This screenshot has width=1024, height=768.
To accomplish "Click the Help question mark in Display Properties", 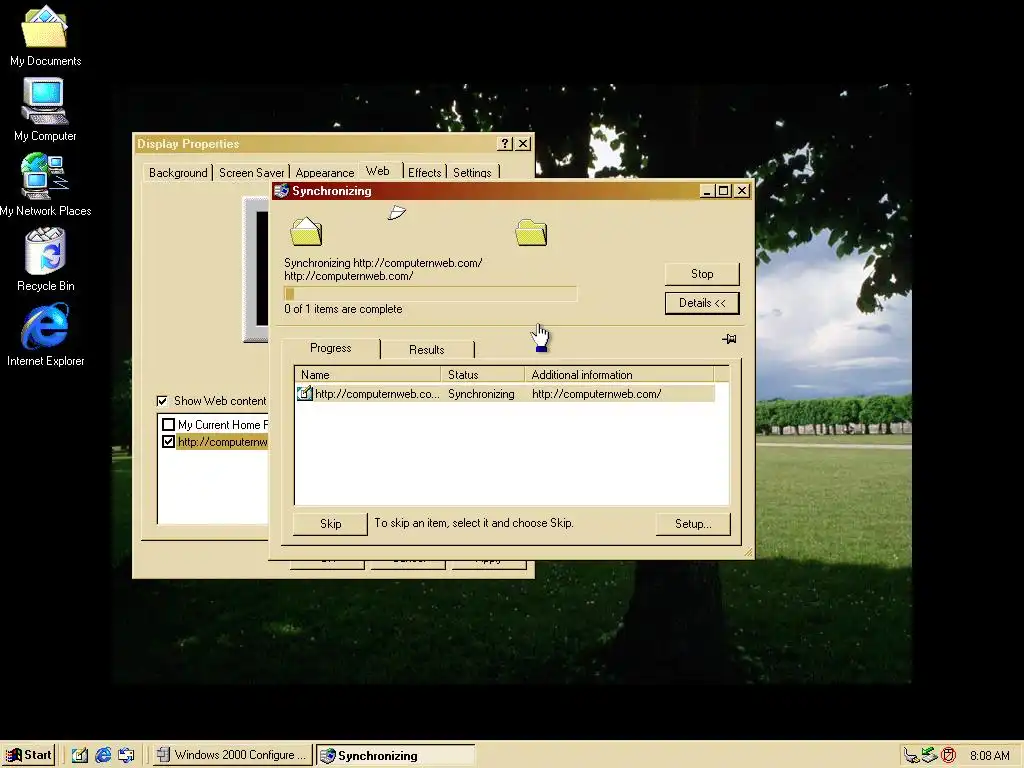I will (x=505, y=144).
